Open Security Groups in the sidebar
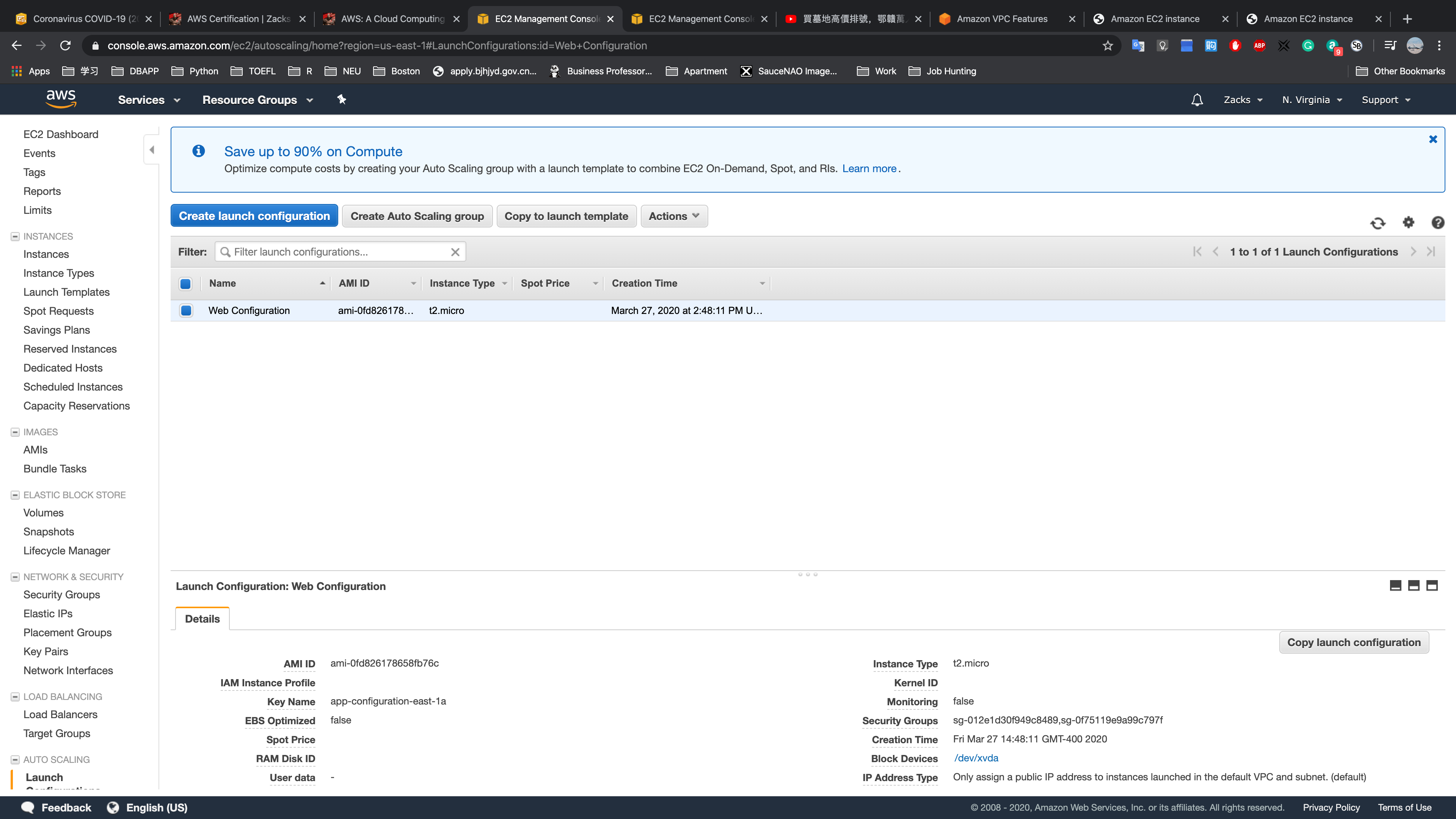 pos(61,595)
